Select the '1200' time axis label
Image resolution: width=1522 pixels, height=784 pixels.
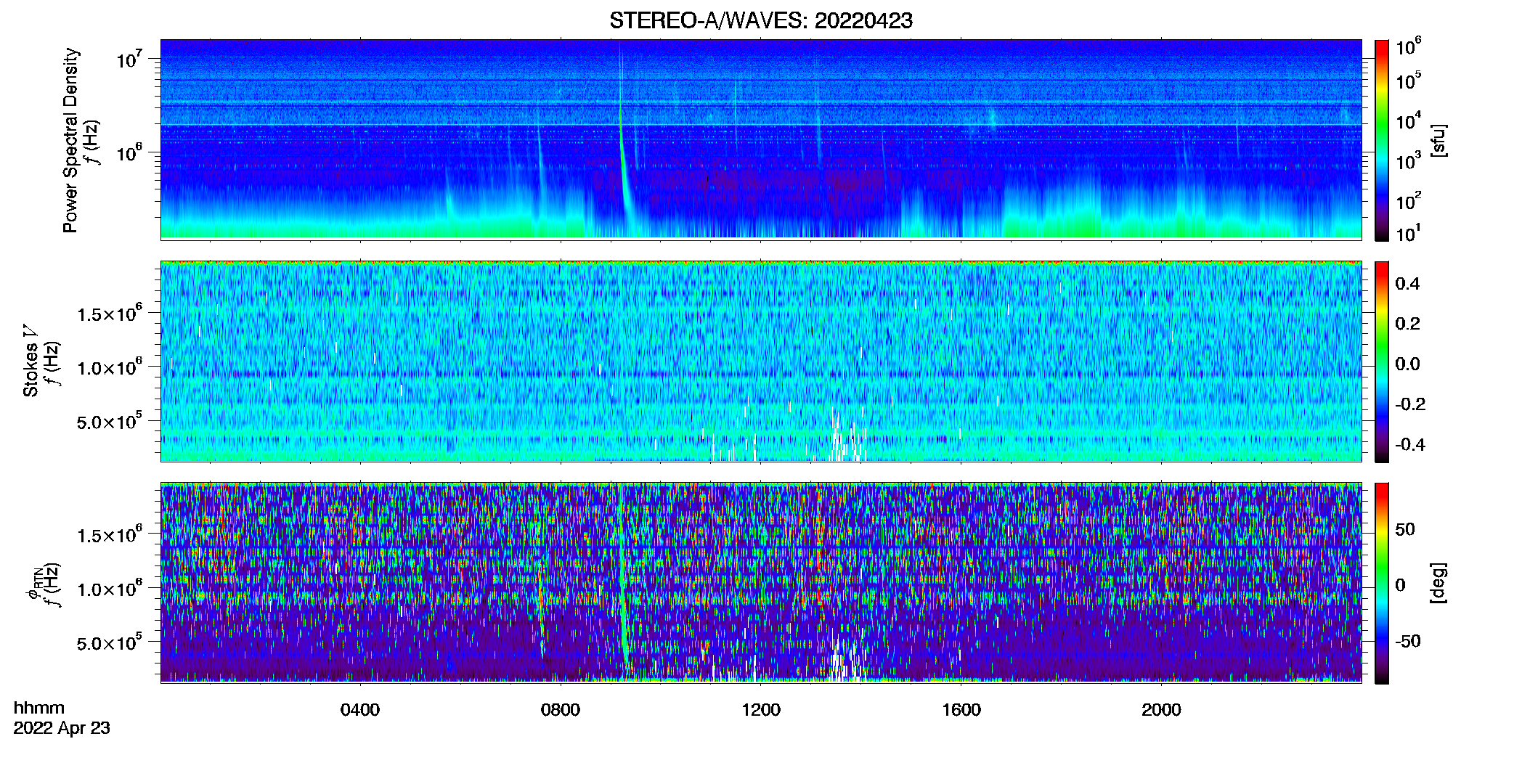click(761, 710)
